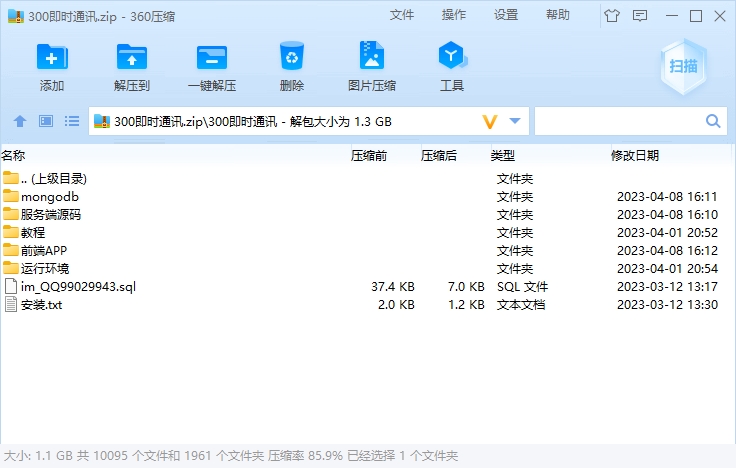The image size is (736, 468).
Task: Click the 解压到 (Extract to) icon
Action: [x=132, y=57]
